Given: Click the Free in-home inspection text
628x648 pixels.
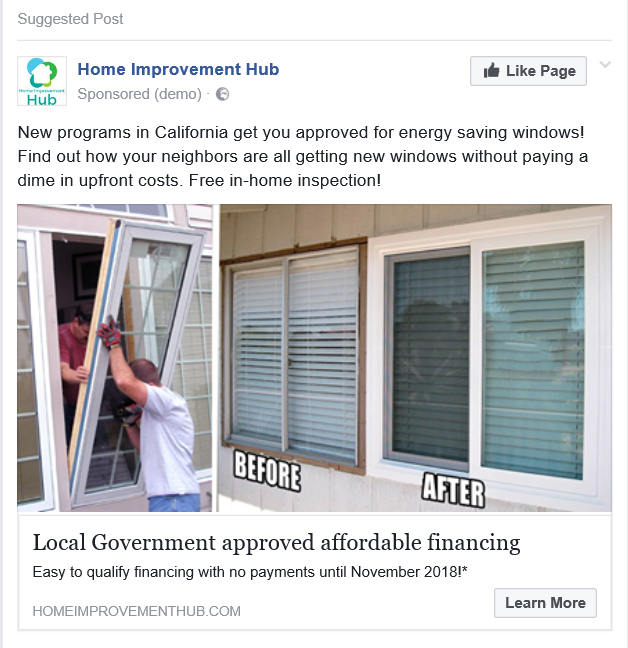Looking at the screenshot, I should 285,181.
